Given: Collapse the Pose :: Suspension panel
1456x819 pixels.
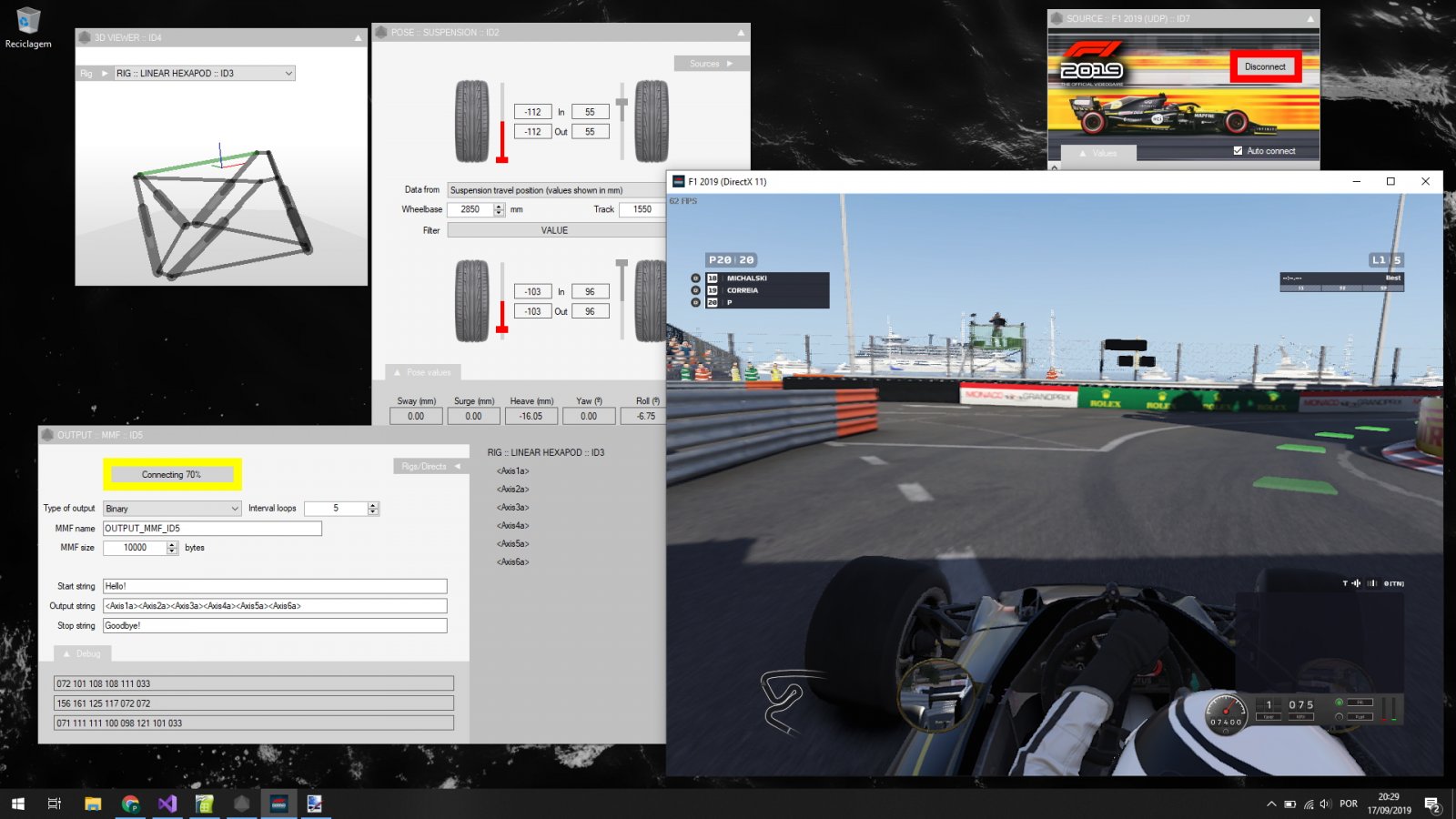Looking at the screenshot, I should tap(740, 33).
